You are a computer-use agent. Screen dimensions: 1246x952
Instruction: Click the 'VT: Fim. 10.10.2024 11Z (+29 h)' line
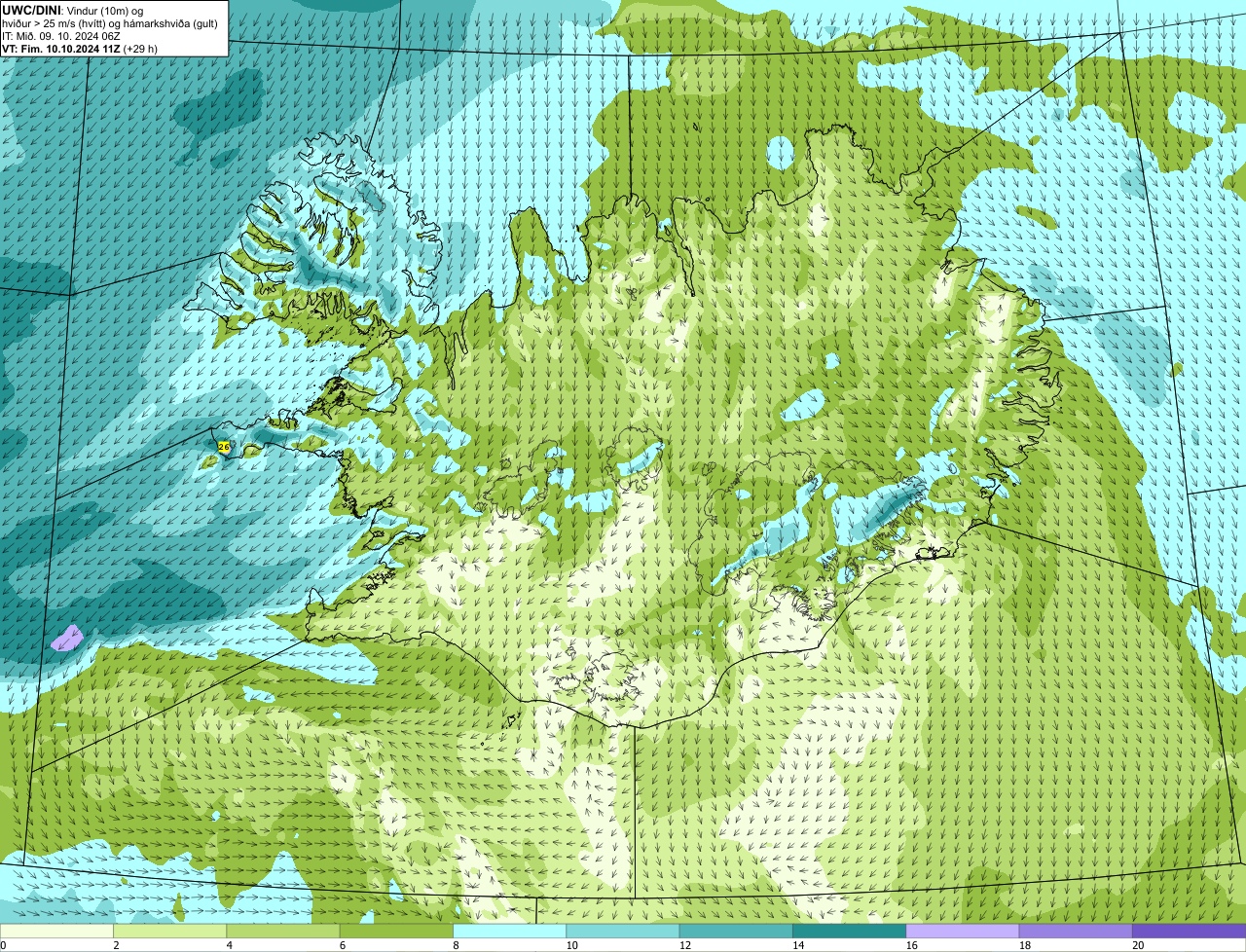[x=80, y=49]
